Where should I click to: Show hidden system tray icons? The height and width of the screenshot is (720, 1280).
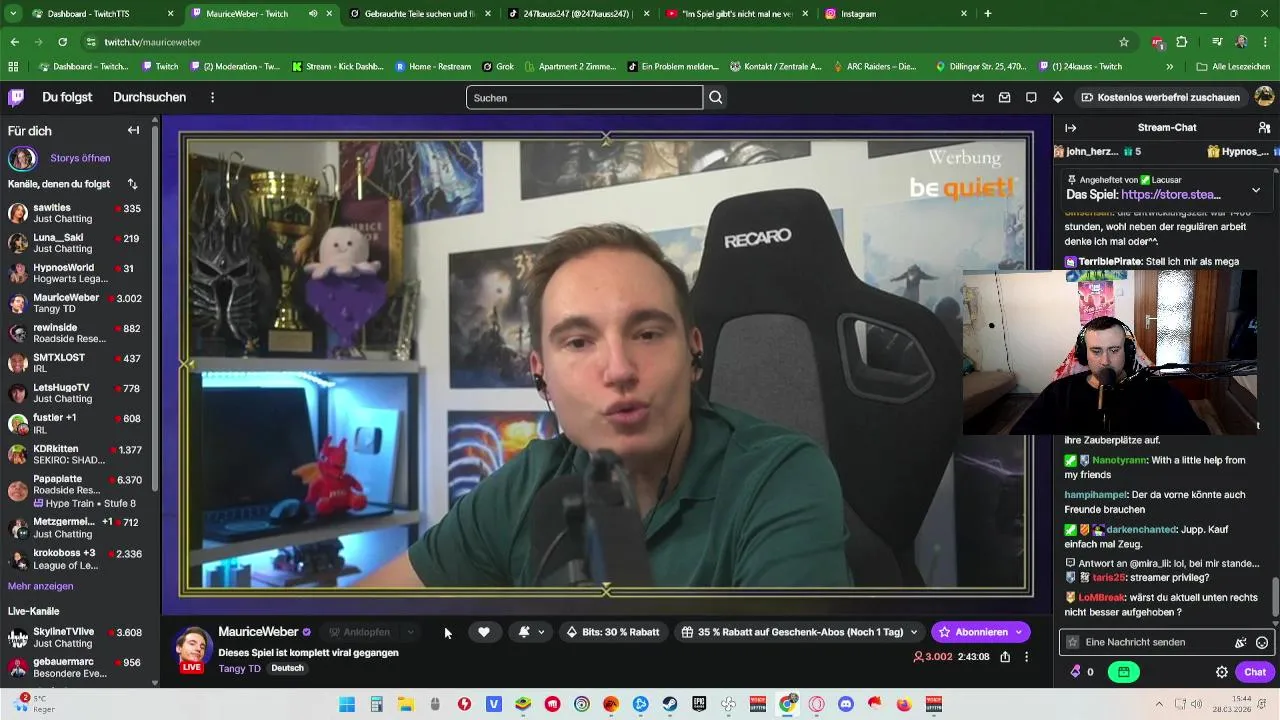[x=1159, y=704]
